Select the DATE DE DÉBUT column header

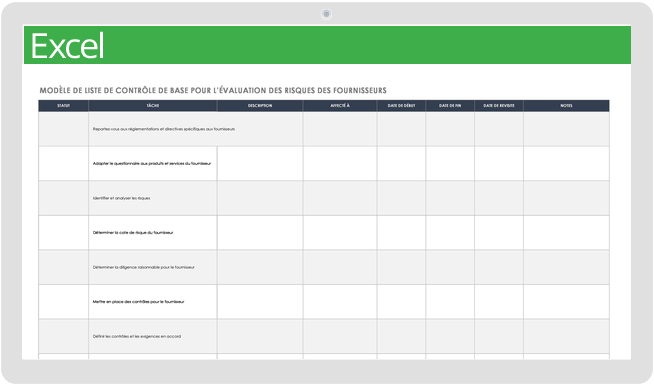[x=401, y=106]
